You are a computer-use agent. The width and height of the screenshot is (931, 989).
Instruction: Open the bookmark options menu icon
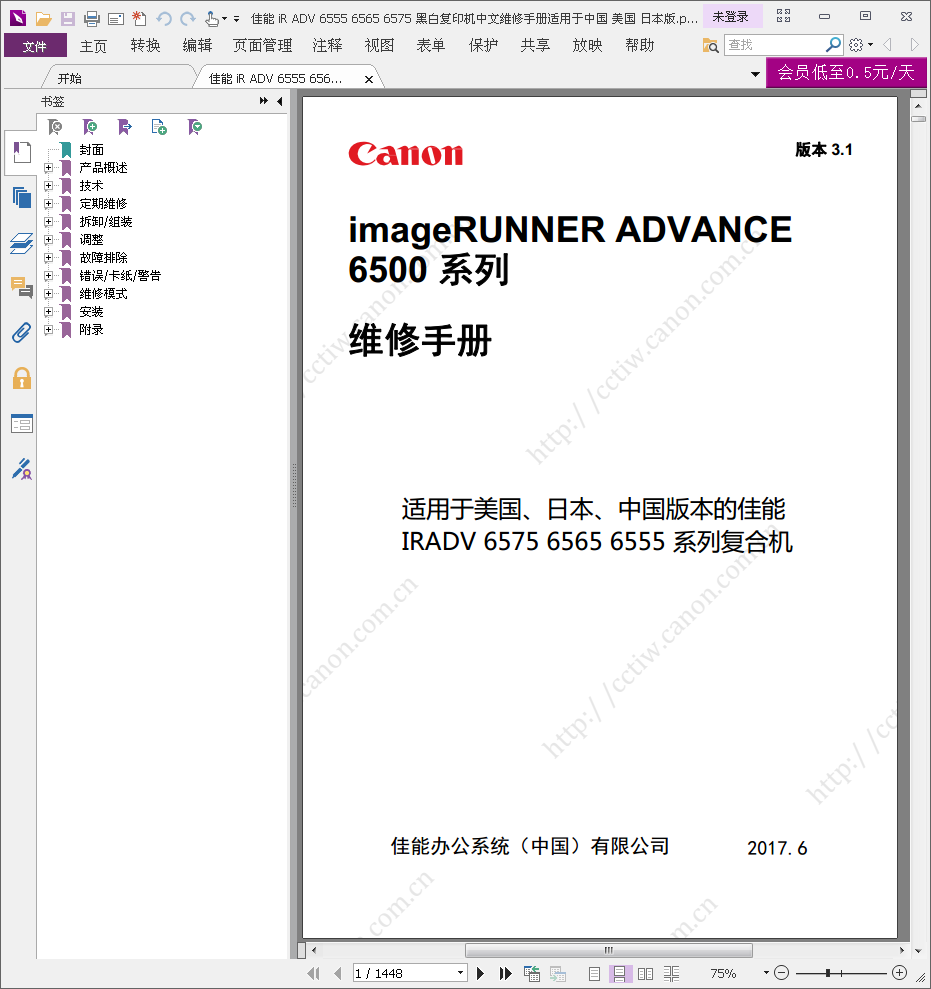(x=195, y=127)
